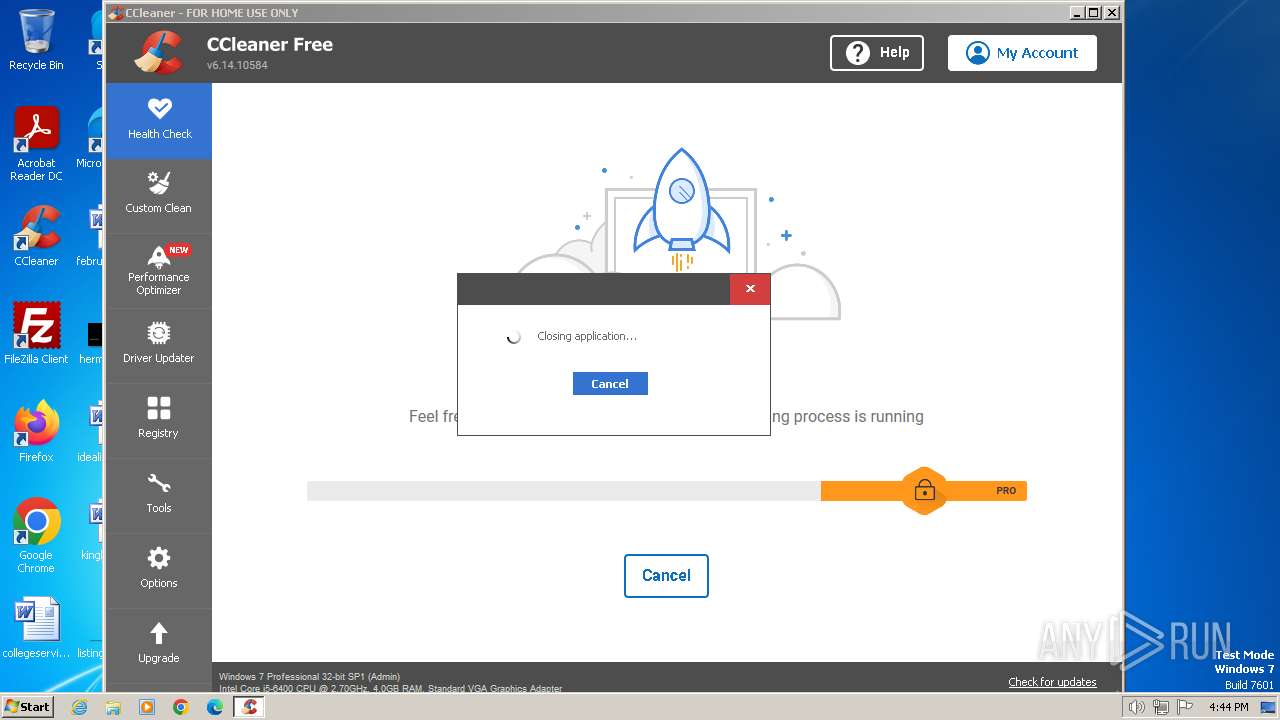Open the collegeservi... Word document icon
Screen dimensions: 1280x720
pos(36,628)
